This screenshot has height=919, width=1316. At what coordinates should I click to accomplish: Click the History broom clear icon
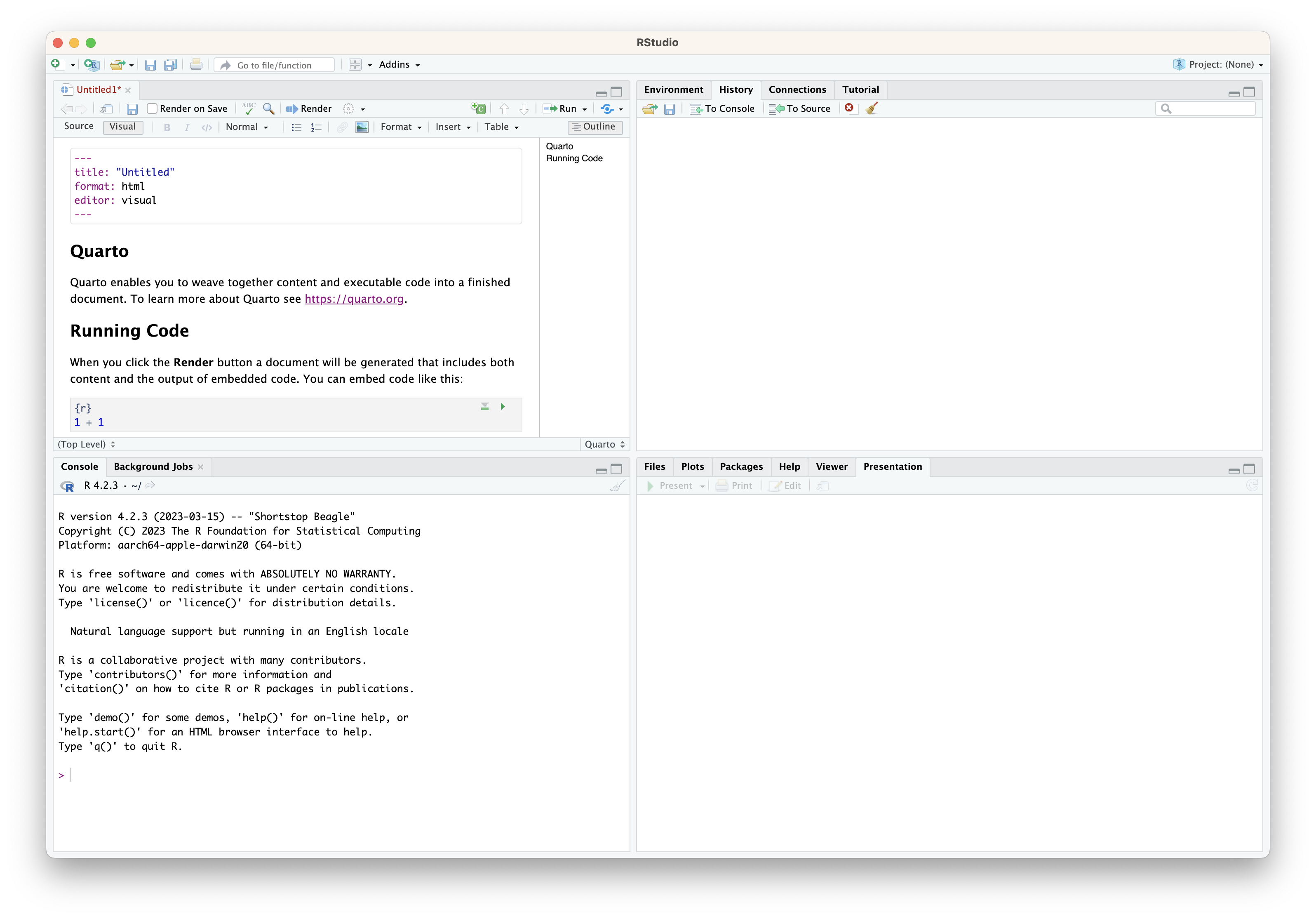pyautogui.click(x=872, y=108)
